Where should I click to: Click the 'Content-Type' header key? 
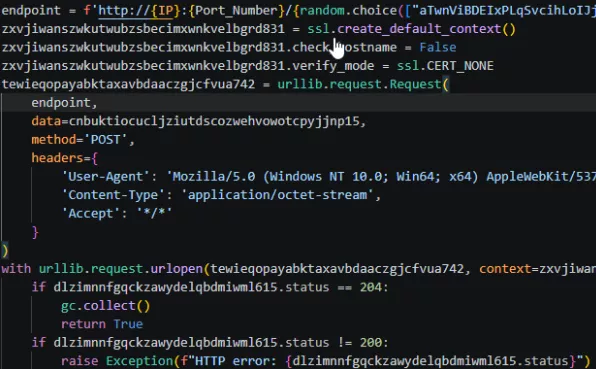[x=113, y=195]
